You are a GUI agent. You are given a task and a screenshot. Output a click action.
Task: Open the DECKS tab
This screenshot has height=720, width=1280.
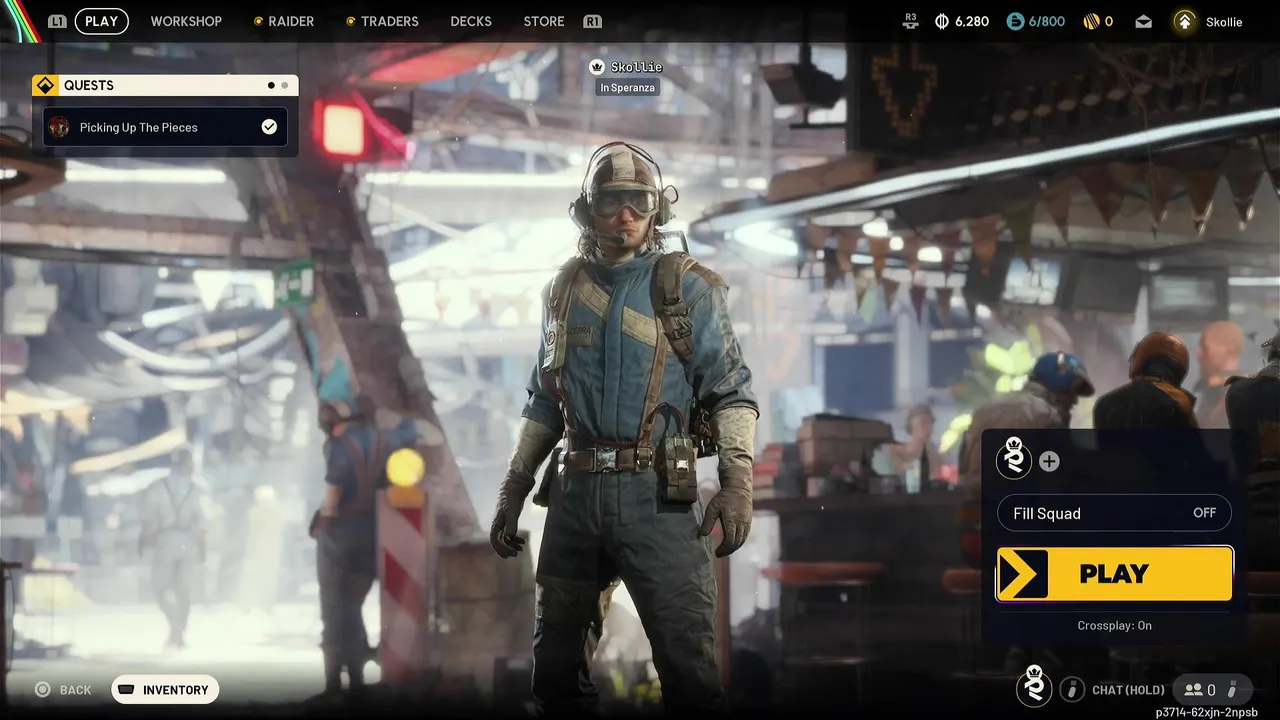470,21
